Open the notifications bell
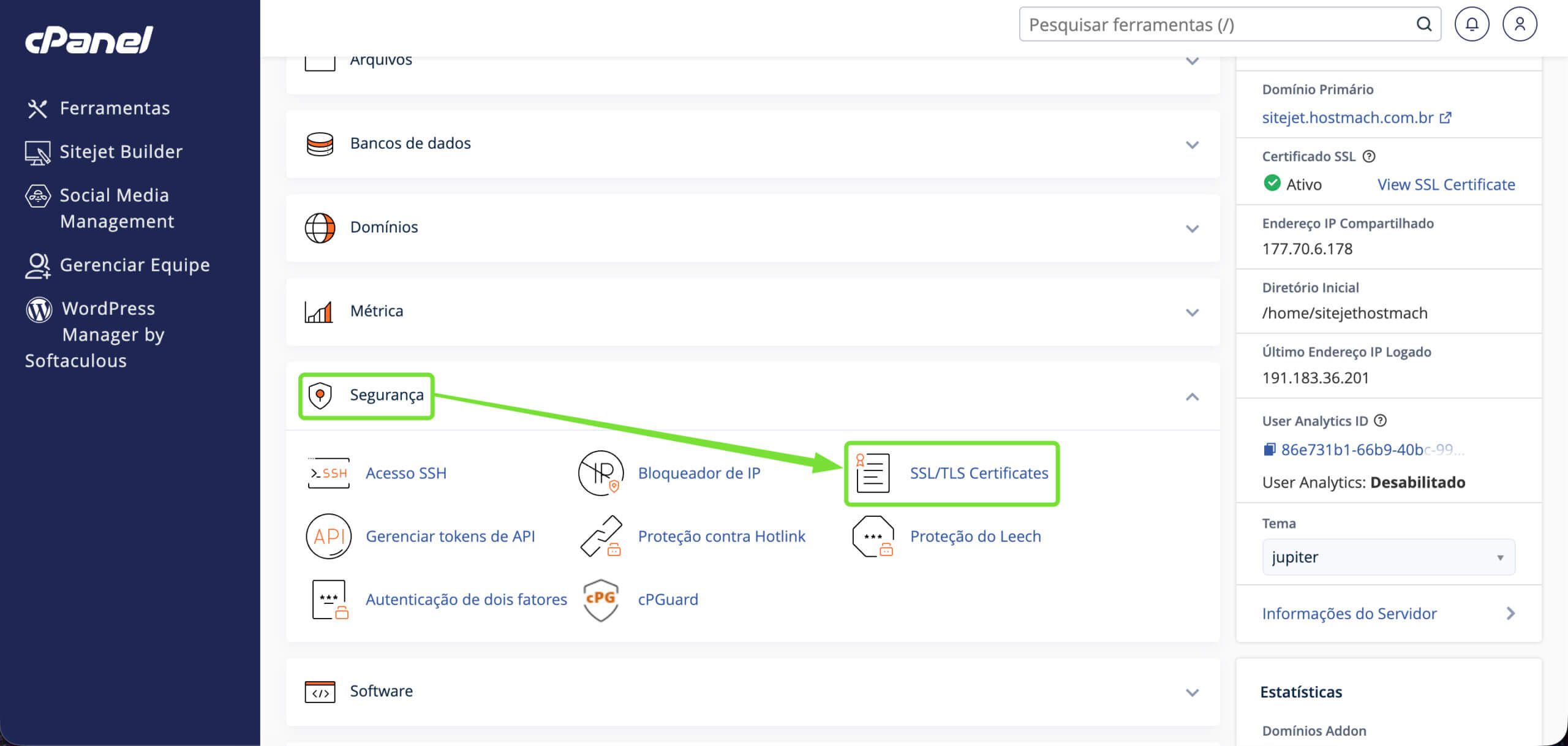This screenshot has width=1568, height=746. (1472, 24)
